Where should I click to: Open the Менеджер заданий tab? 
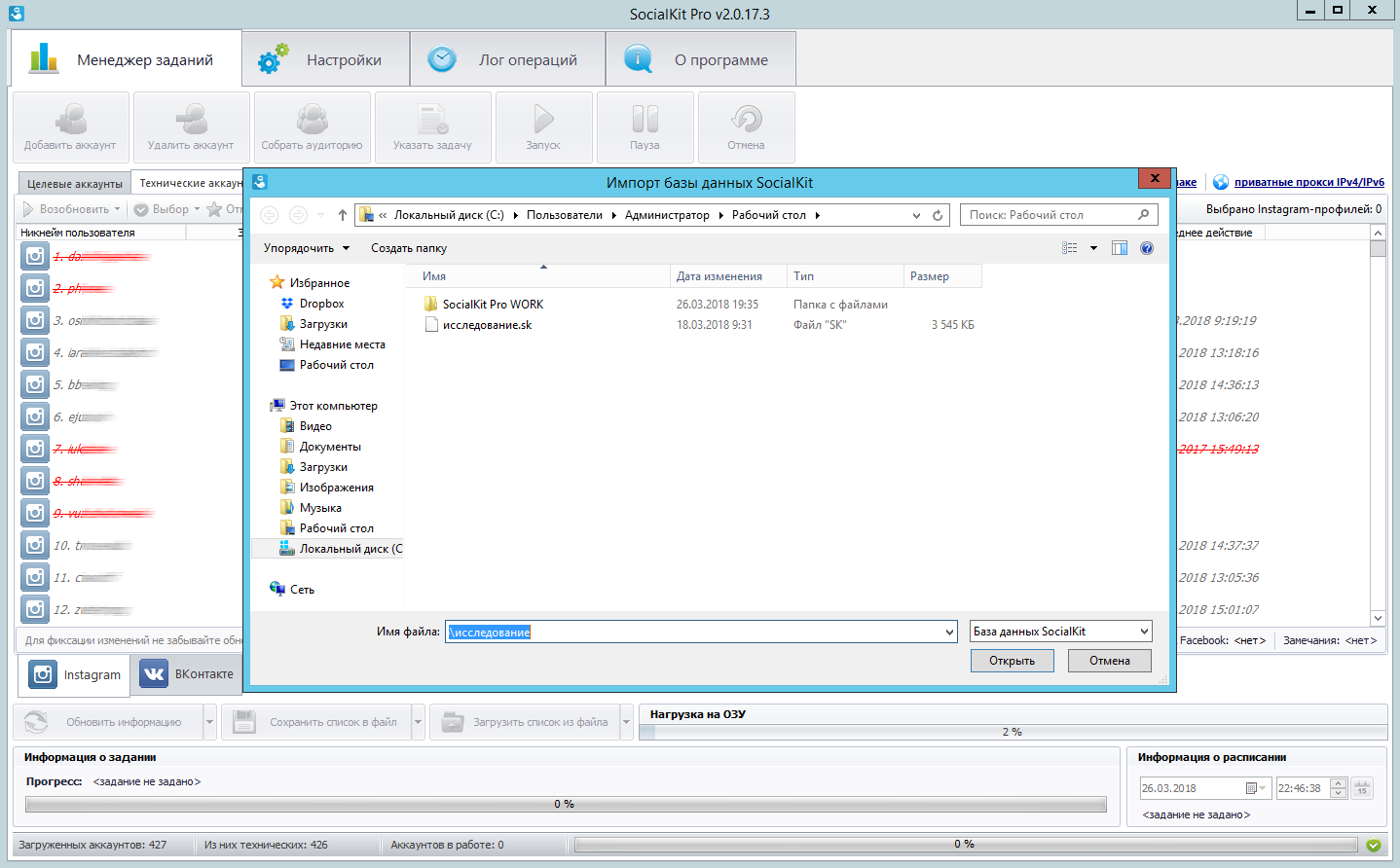[x=126, y=59]
